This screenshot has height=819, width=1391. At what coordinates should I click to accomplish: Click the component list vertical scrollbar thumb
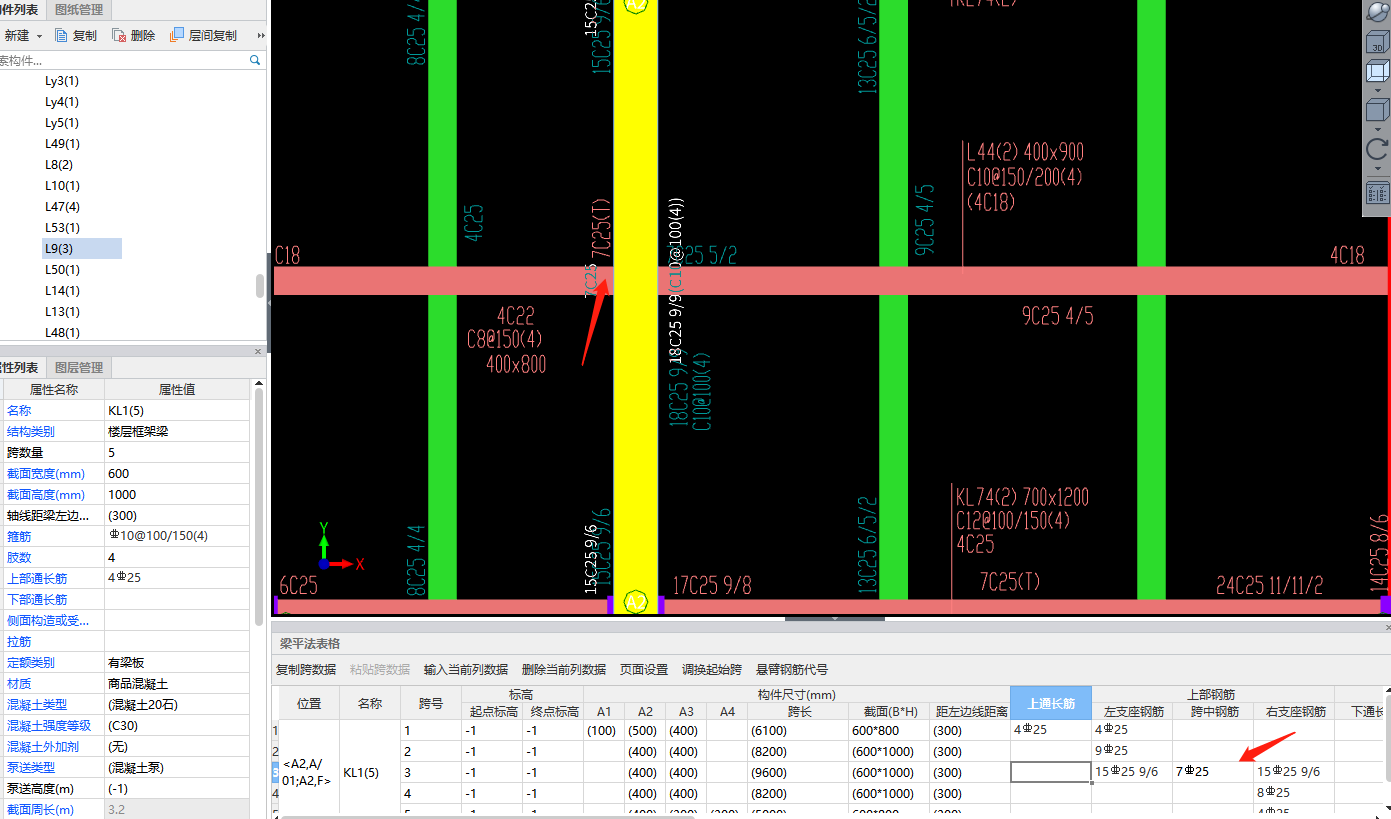[260, 286]
